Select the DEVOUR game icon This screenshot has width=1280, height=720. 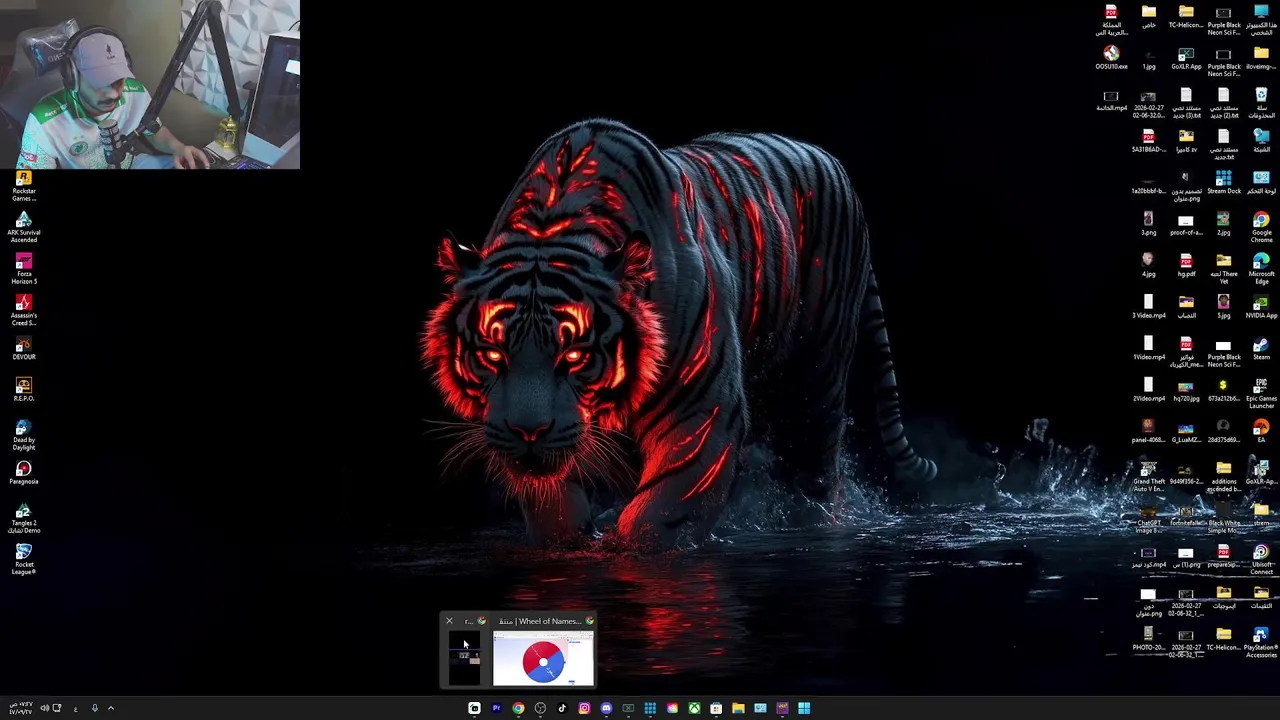coord(24,348)
